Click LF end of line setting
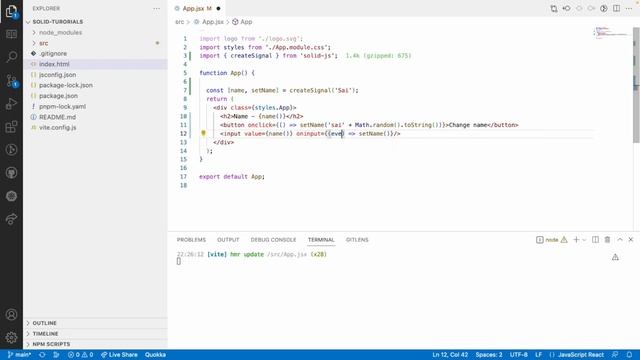This screenshot has width=640, height=360. point(538,355)
